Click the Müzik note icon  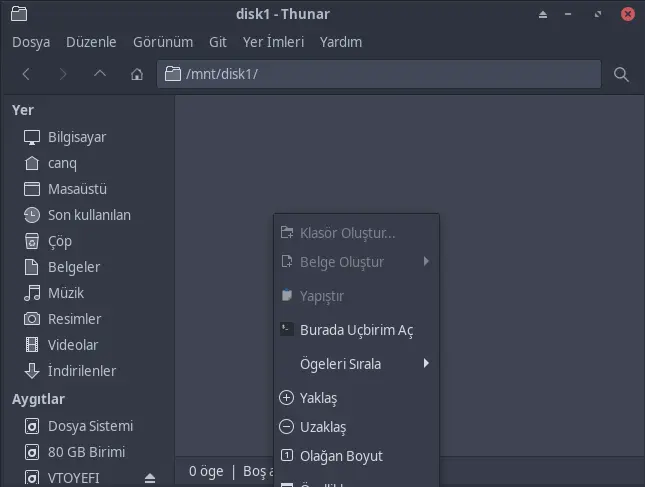[x=32, y=293]
